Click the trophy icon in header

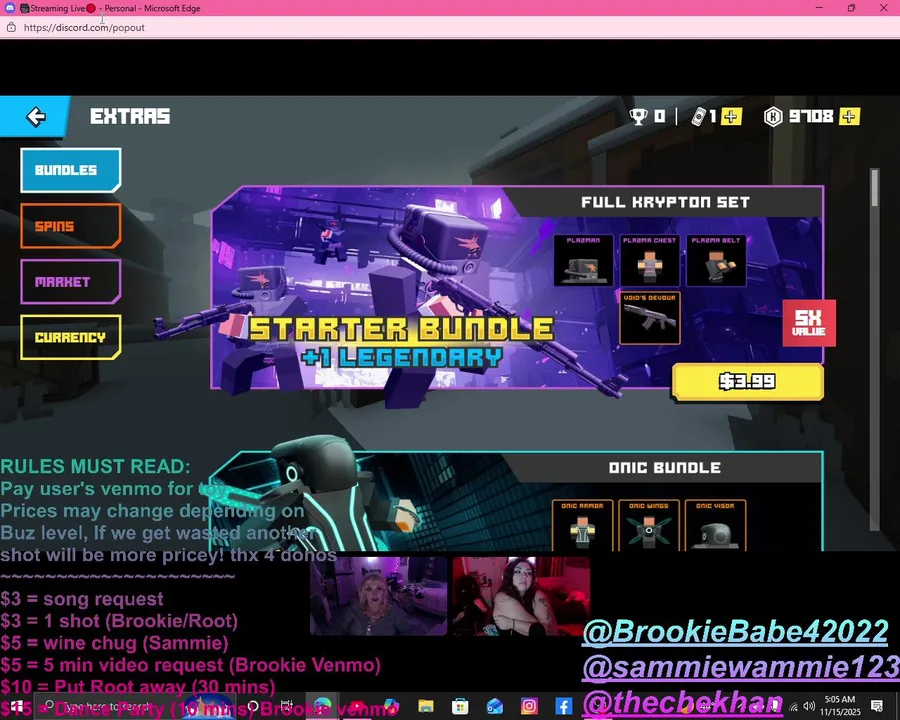click(x=638, y=117)
